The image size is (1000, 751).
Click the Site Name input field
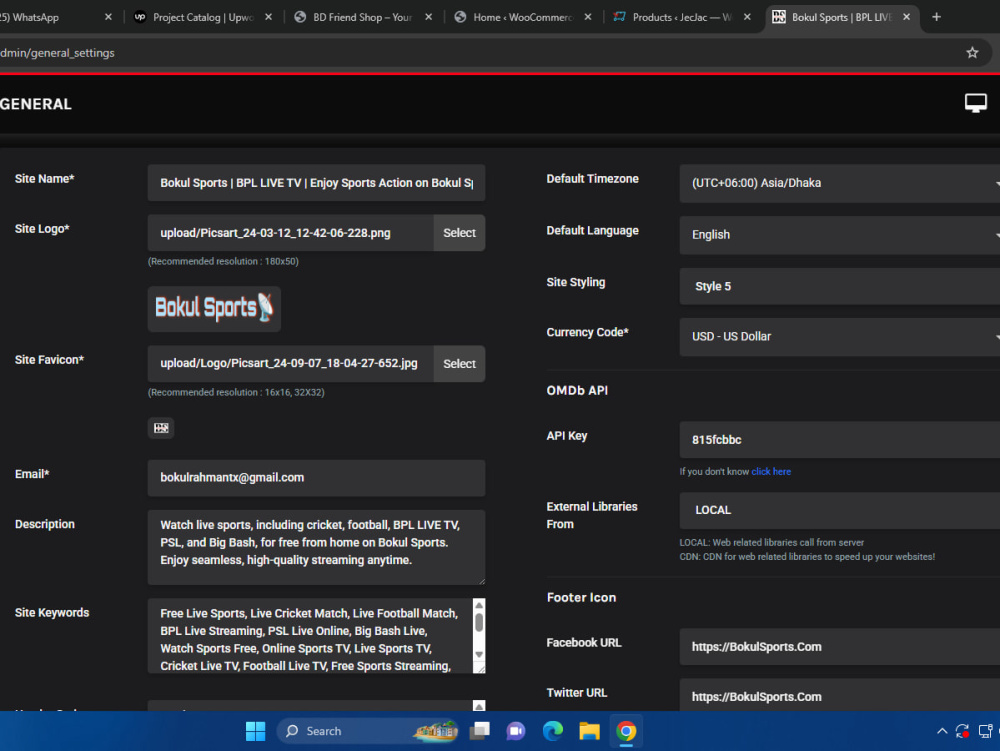coord(316,183)
